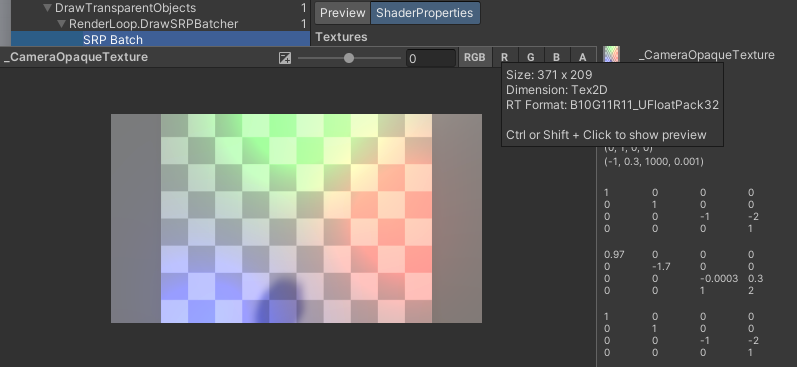Toggle the RGB channel view
Image resolution: width=797 pixels, height=367 pixels.
[x=475, y=57]
